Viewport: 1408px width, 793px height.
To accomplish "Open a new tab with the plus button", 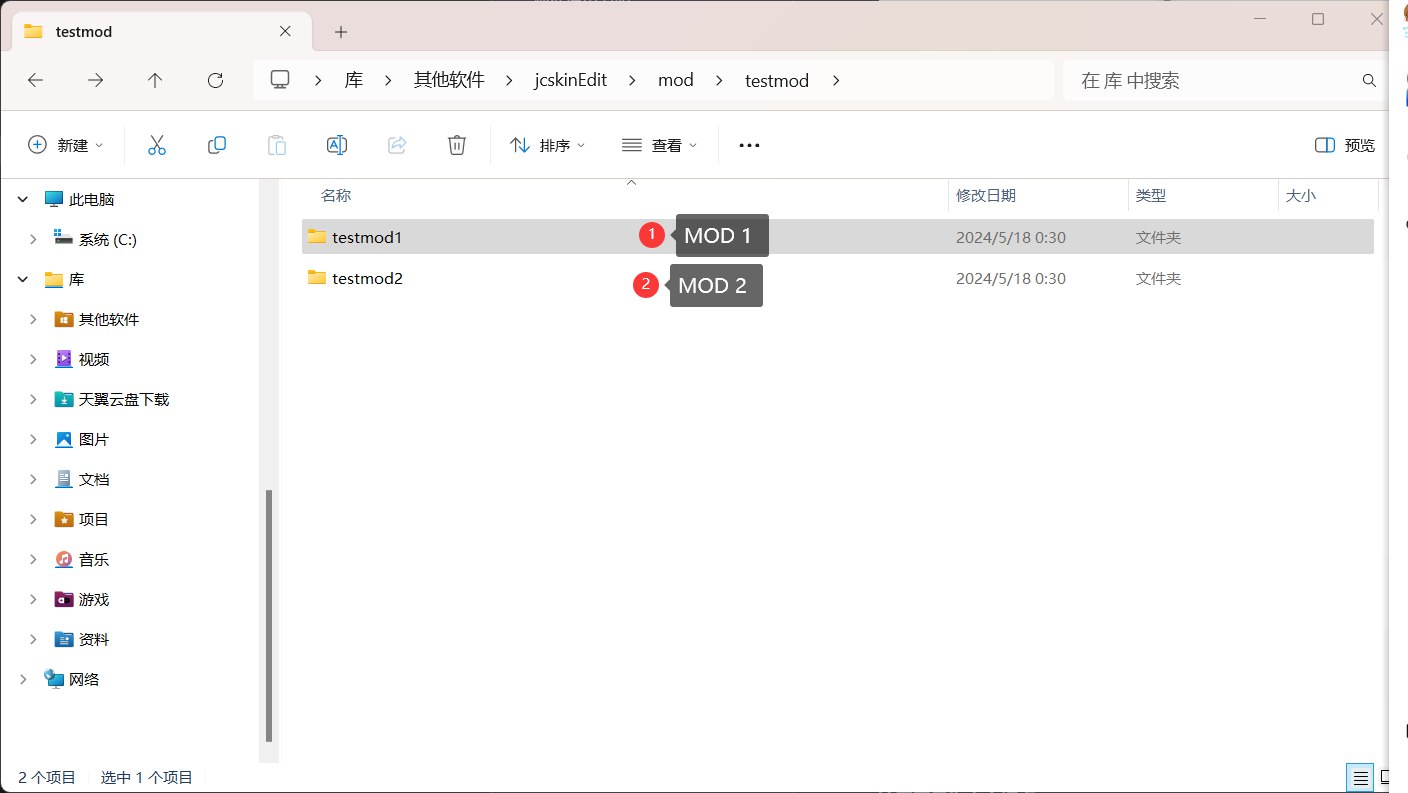I will (x=340, y=32).
